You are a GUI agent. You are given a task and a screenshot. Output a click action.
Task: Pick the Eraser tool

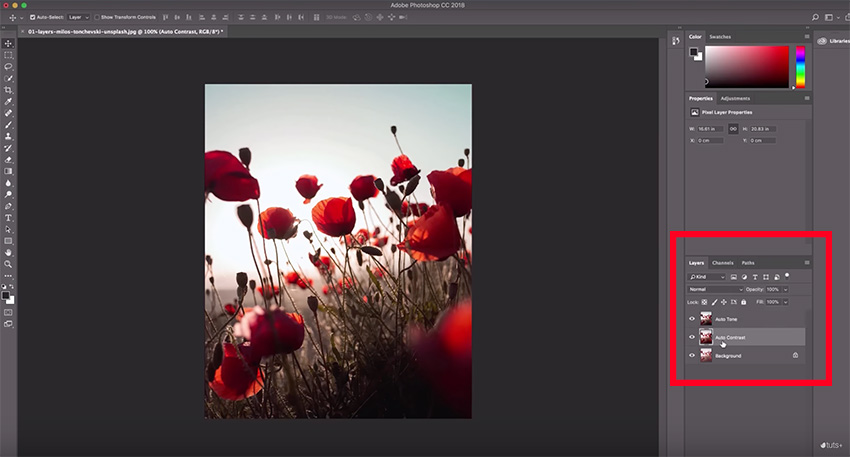(9, 159)
